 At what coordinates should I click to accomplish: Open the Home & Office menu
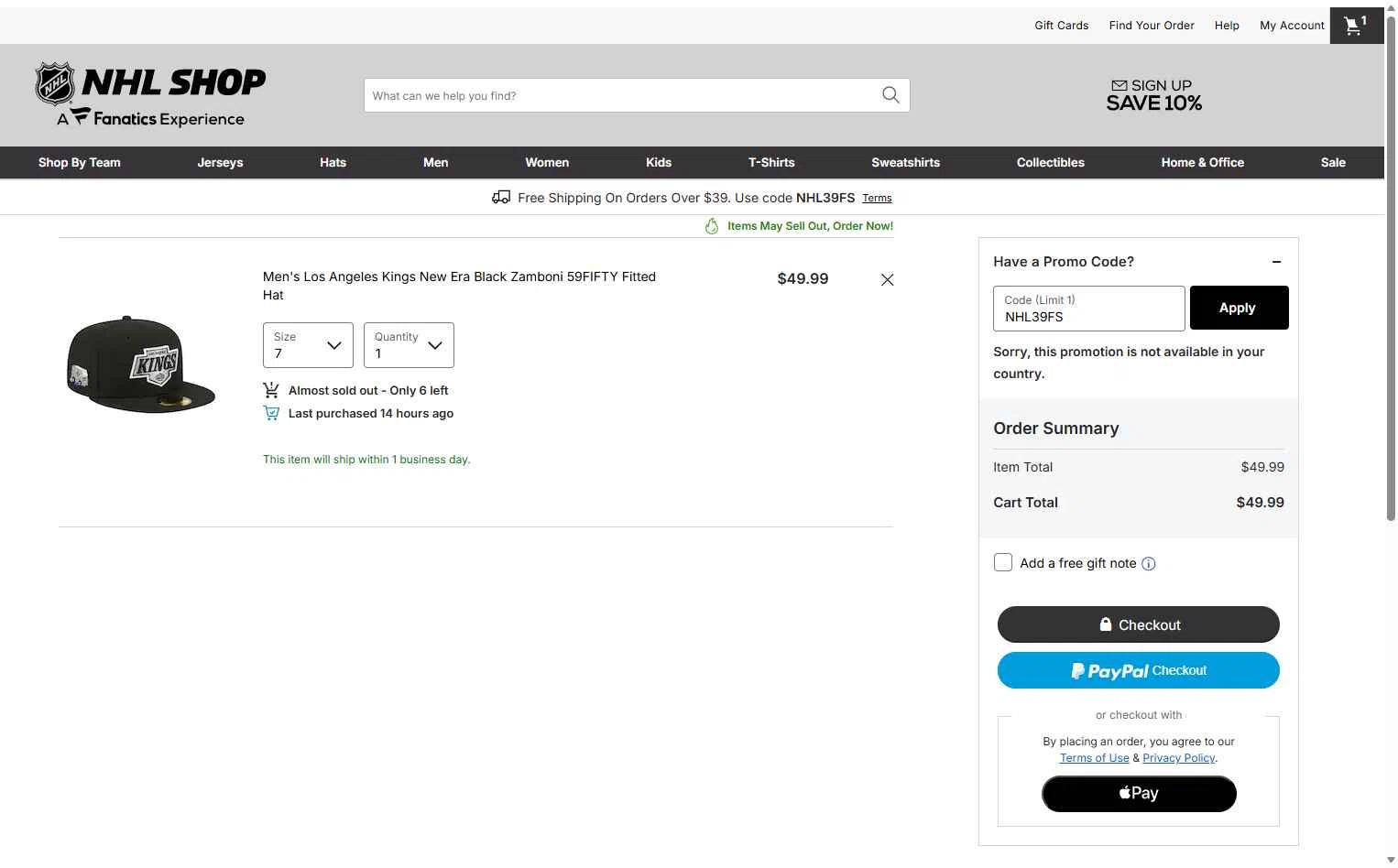pos(1203,163)
